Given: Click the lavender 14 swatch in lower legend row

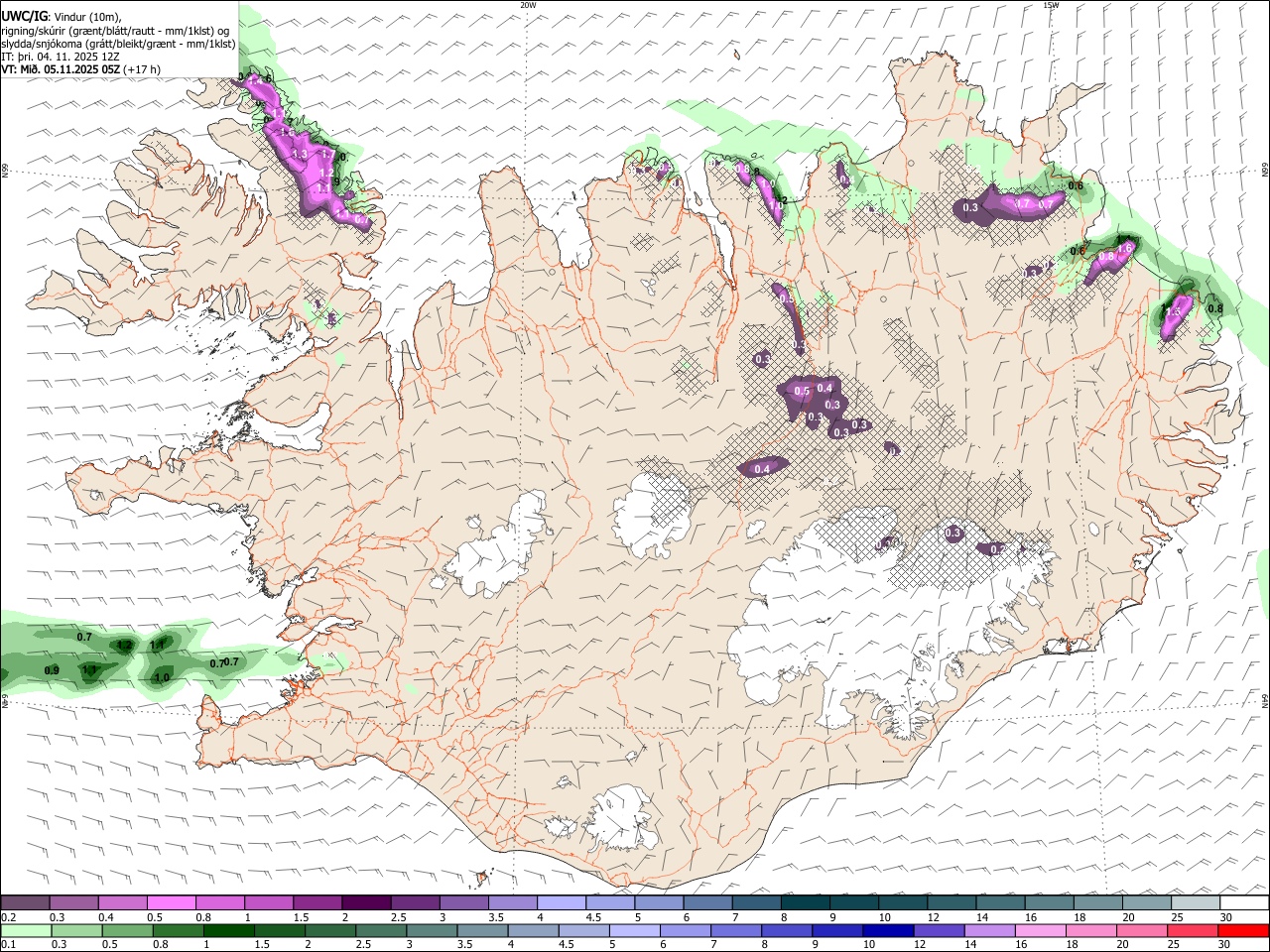Looking at the screenshot, I should pyautogui.click(x=989, y=931).
